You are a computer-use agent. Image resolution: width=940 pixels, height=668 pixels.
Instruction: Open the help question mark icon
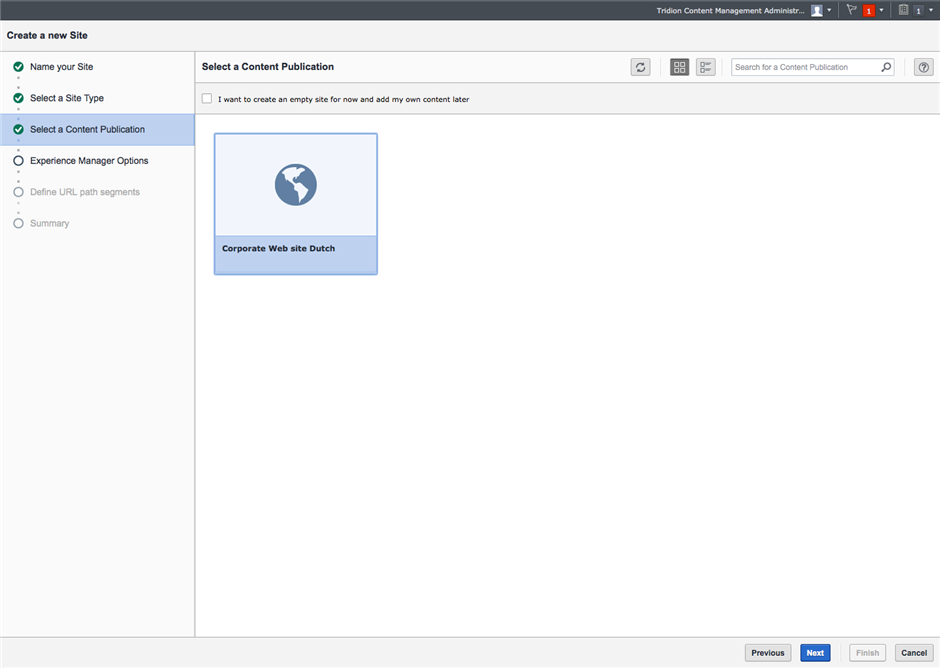click(924, 67)
